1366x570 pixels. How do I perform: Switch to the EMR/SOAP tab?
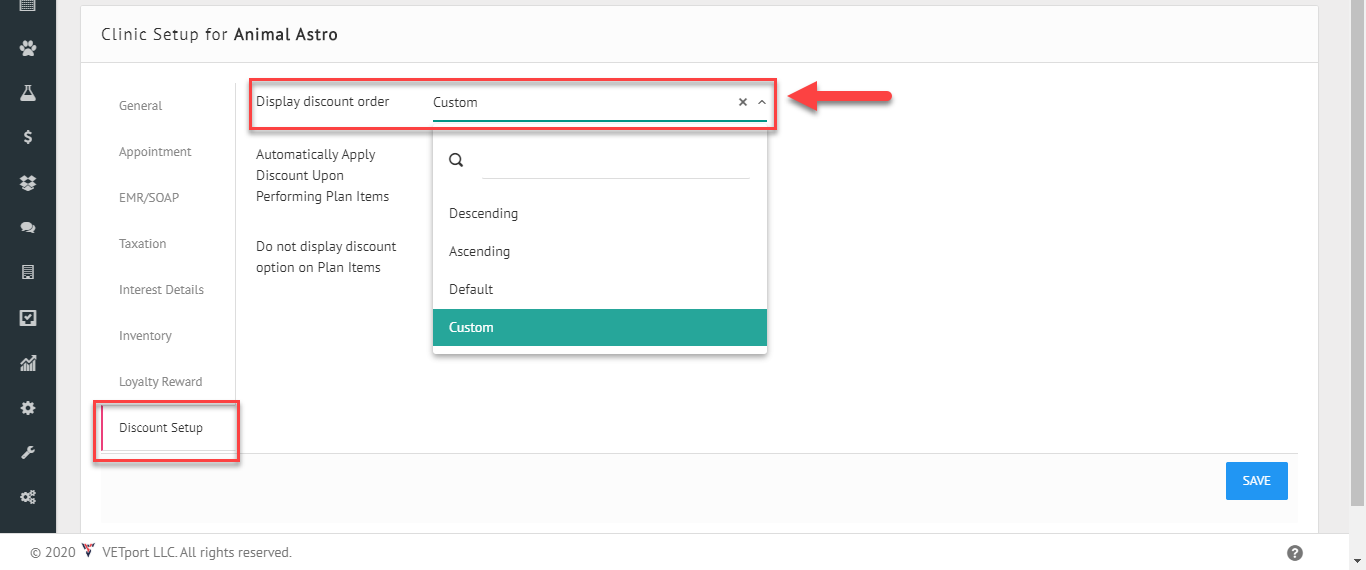tap(149, 198)
